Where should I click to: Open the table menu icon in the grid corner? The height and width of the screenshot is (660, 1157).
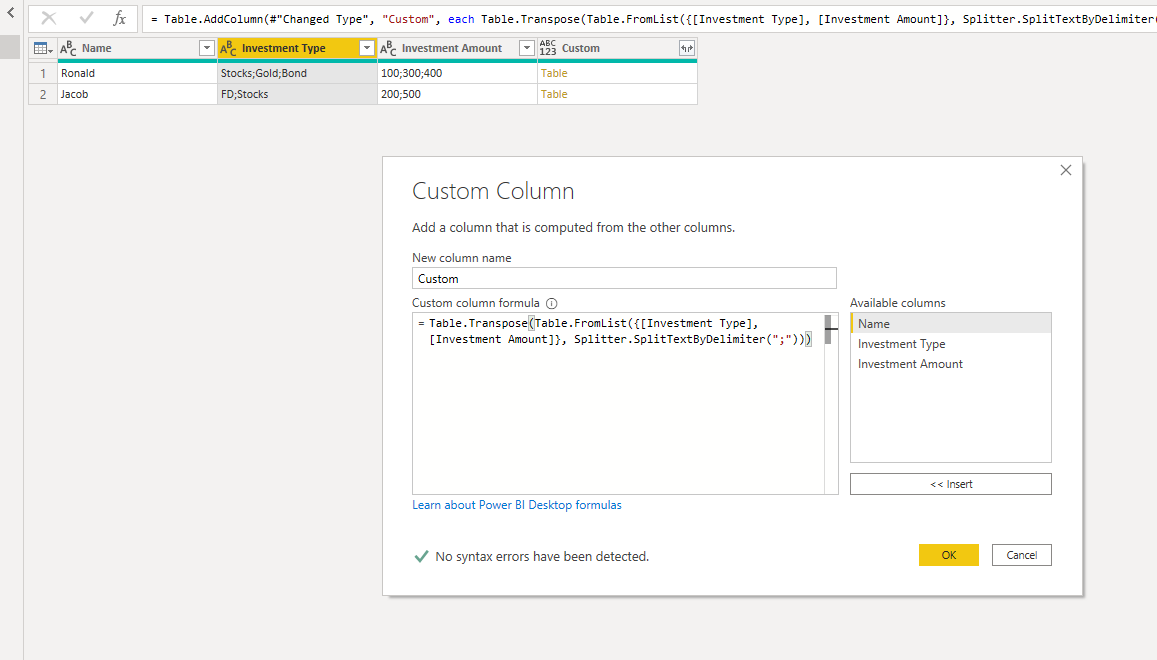43,48
